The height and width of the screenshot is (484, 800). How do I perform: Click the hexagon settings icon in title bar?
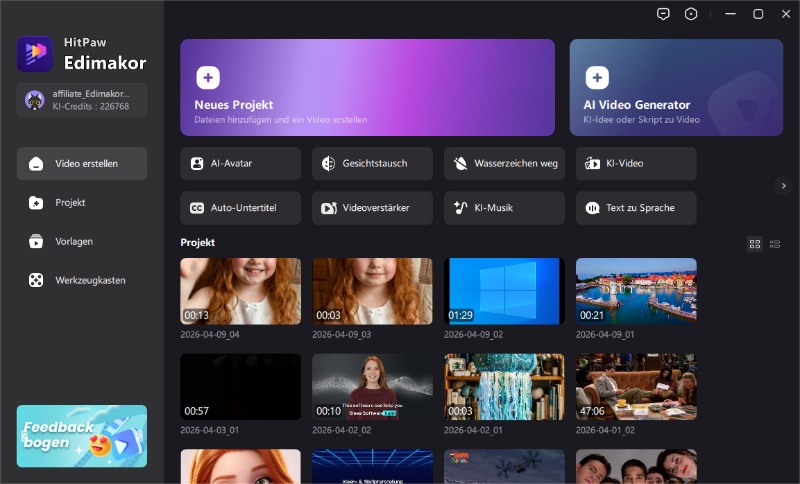click(691, 14)
